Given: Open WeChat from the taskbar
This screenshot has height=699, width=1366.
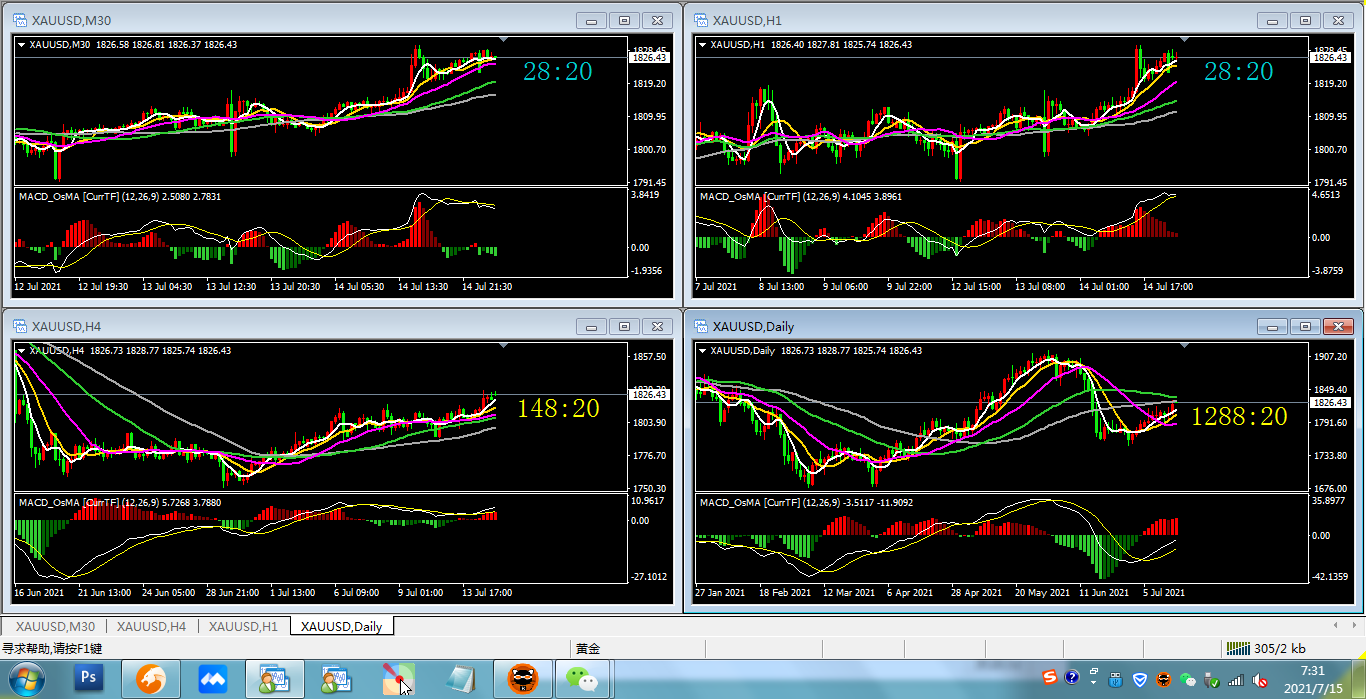Looking at the screenshot, I should coord(585,679).
